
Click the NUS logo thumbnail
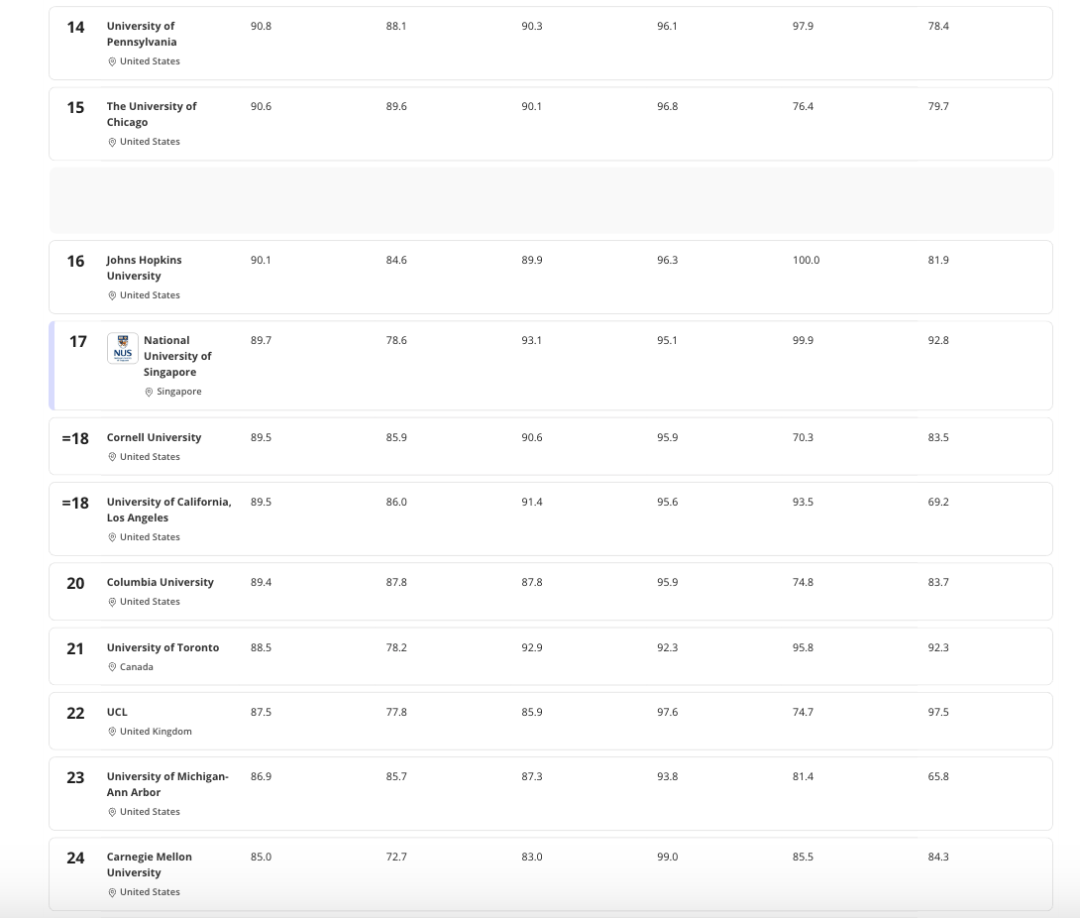(124, 348)
